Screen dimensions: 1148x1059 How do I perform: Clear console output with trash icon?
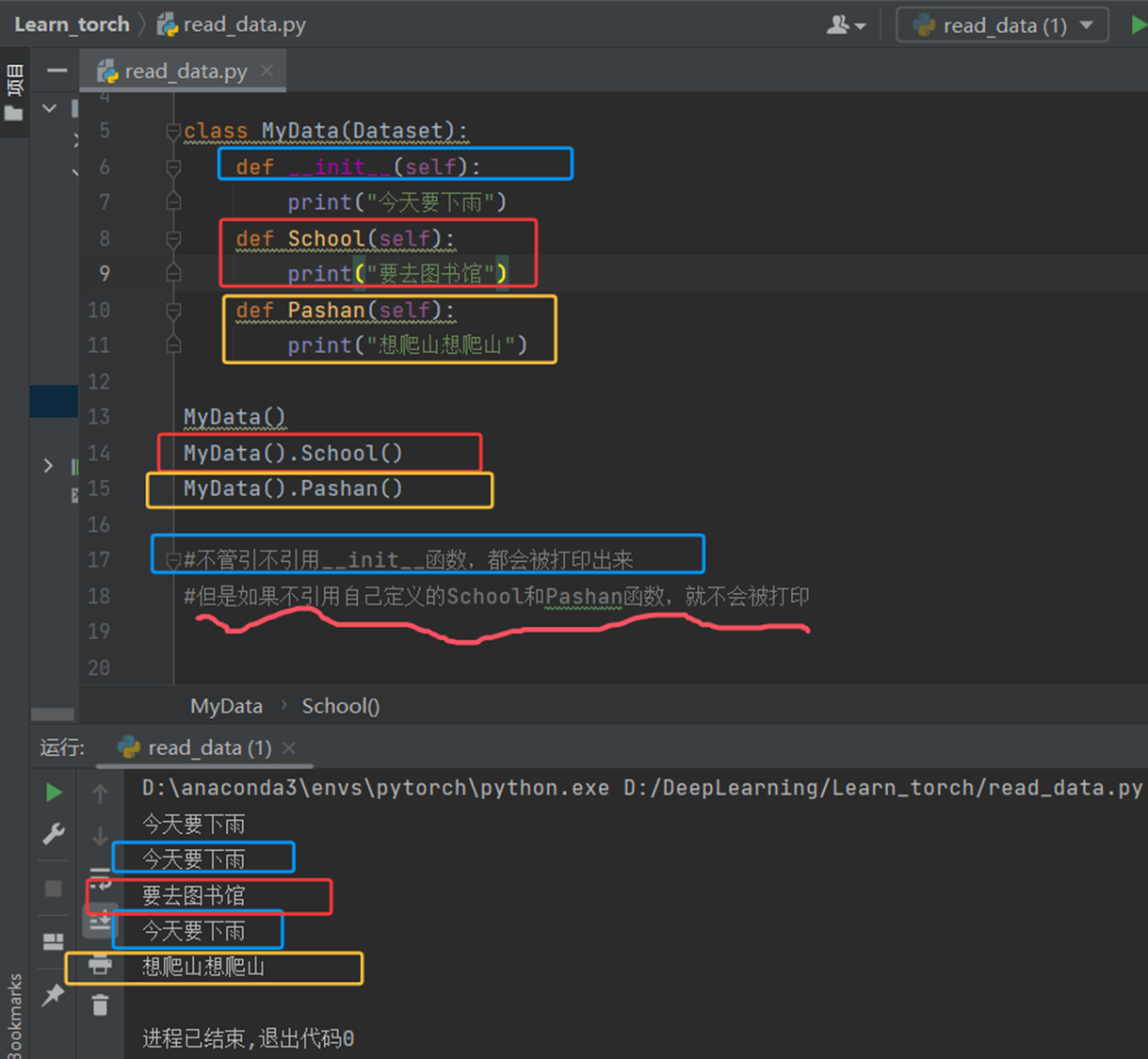(100, 1005)
